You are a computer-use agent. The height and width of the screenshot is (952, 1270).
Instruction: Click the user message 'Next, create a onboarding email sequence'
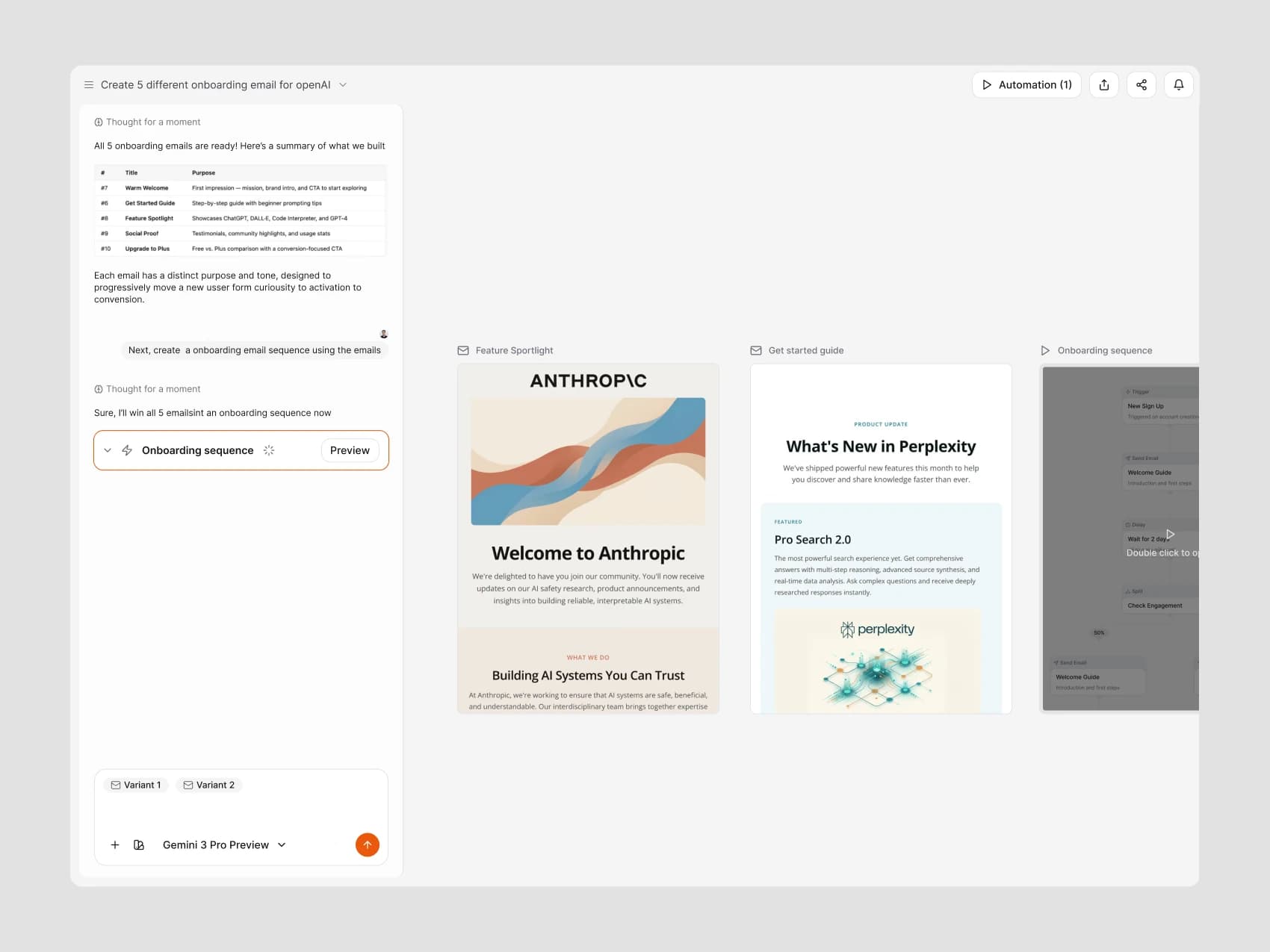pos(255,350)
